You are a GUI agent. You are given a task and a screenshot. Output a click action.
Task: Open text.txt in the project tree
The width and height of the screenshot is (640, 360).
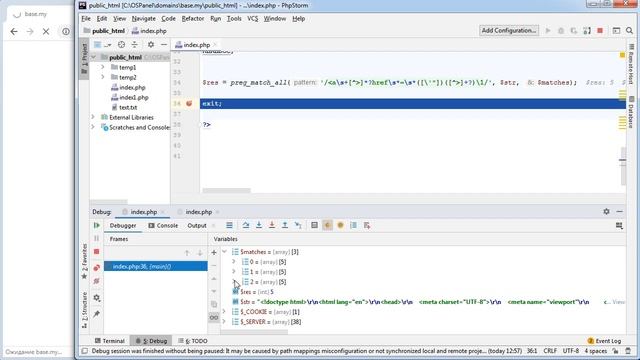[x=124, y=107]
